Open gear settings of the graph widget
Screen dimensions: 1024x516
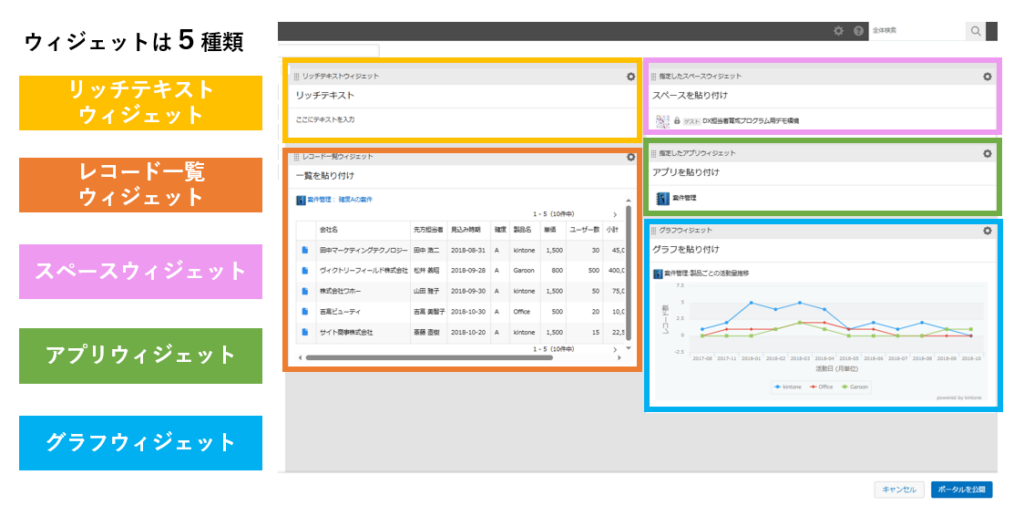click(x=987, y=230)
